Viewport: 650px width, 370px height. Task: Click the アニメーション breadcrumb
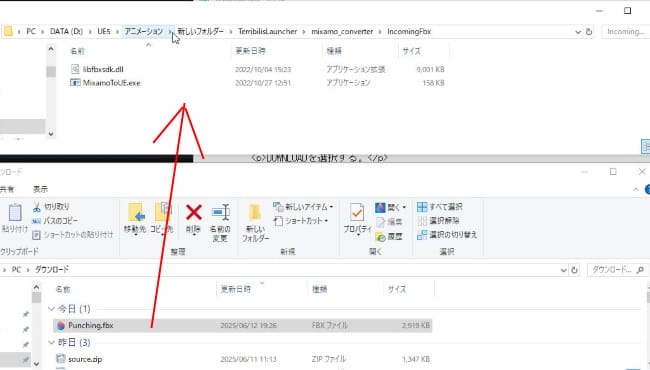(x=144, y=31)
